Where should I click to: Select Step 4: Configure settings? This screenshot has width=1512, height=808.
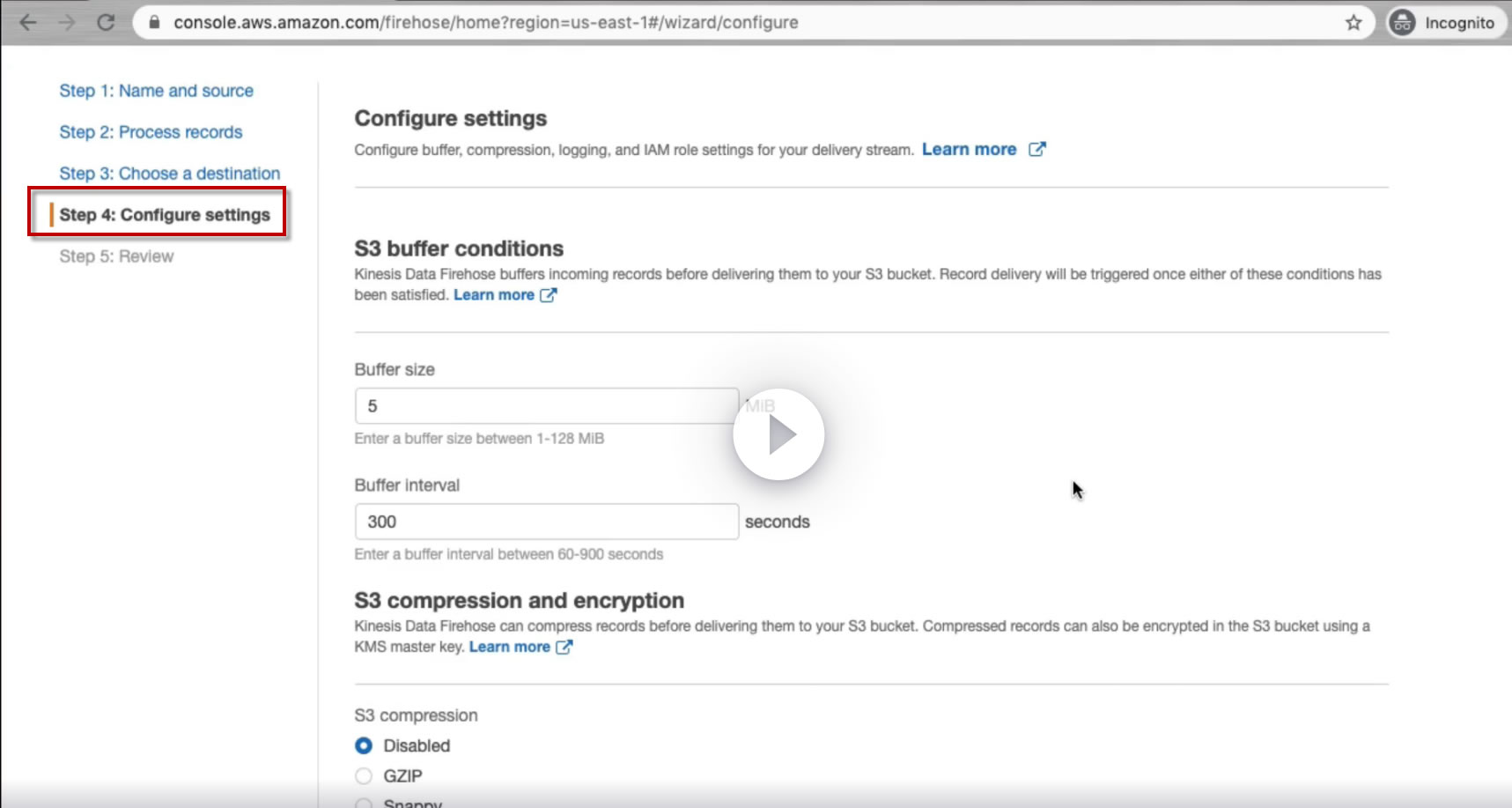pos(164,215)
